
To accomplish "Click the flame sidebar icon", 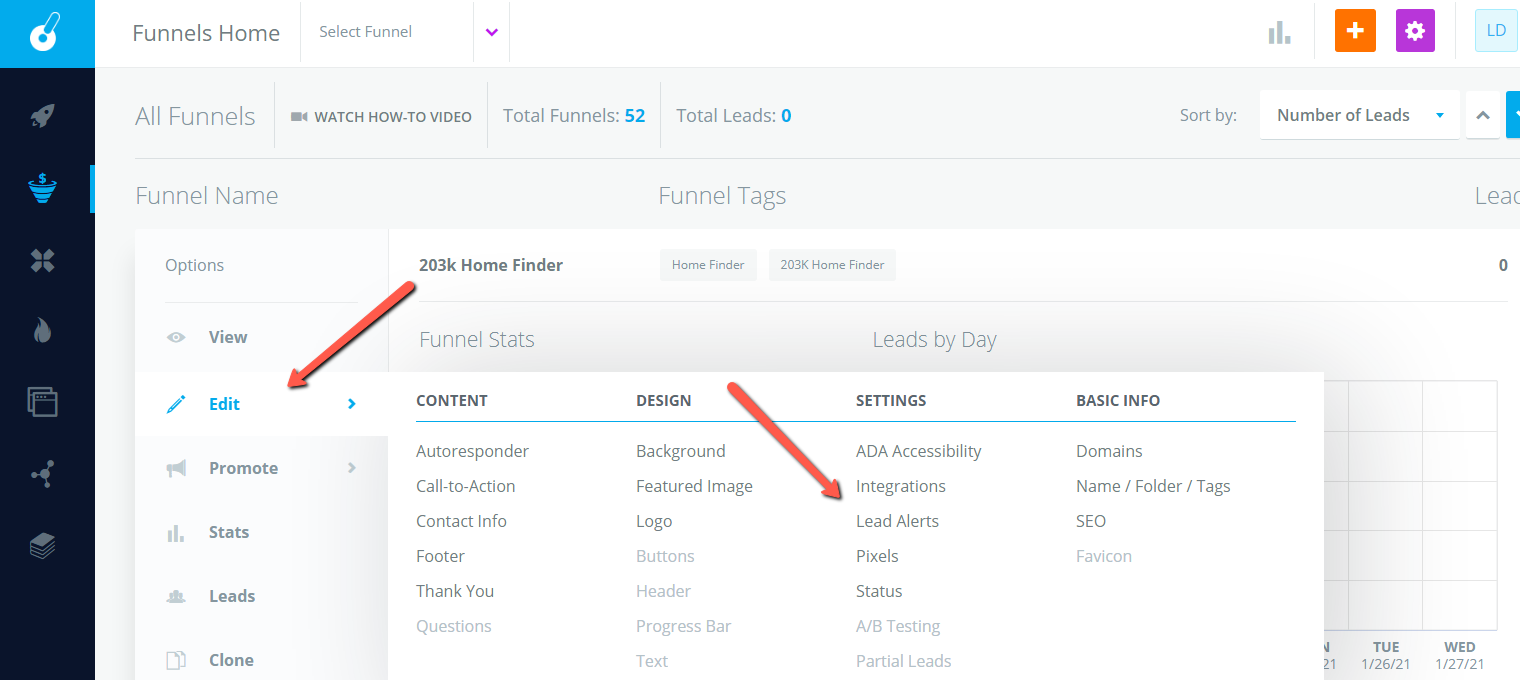I will point(42,331).
